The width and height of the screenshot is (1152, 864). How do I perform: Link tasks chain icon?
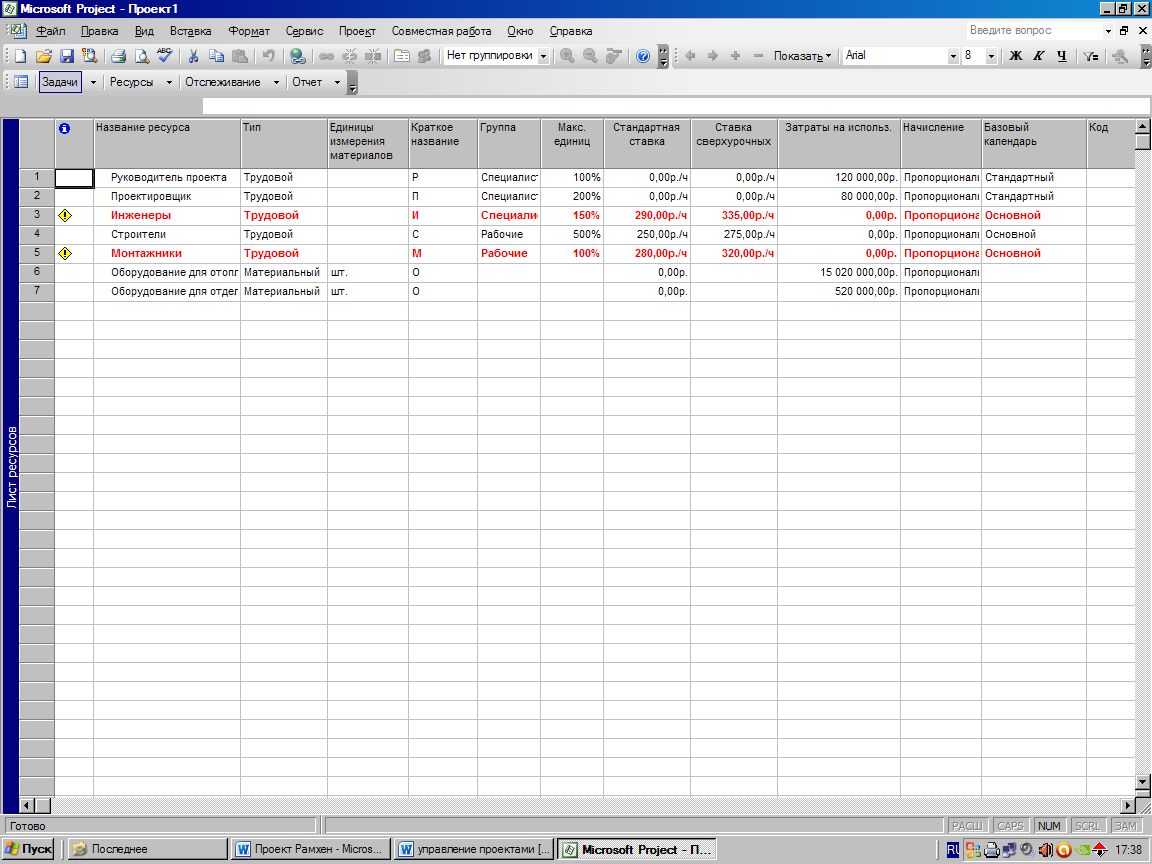tap(326, 56)
